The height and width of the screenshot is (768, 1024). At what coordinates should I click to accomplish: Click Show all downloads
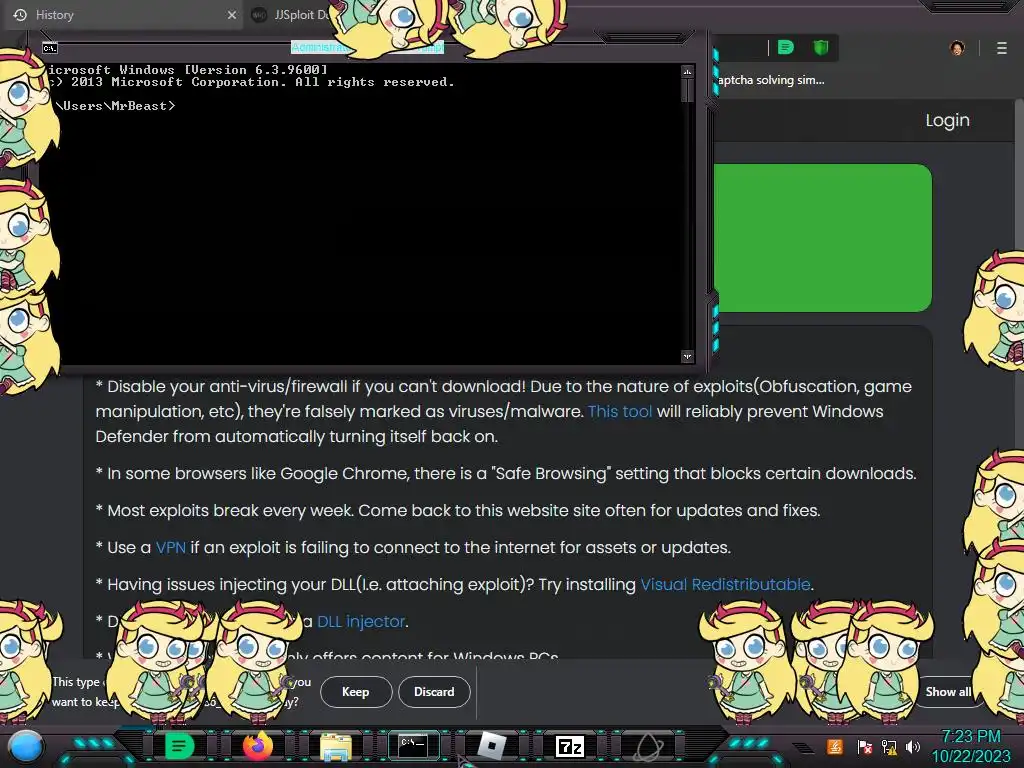tap(948, 692)
